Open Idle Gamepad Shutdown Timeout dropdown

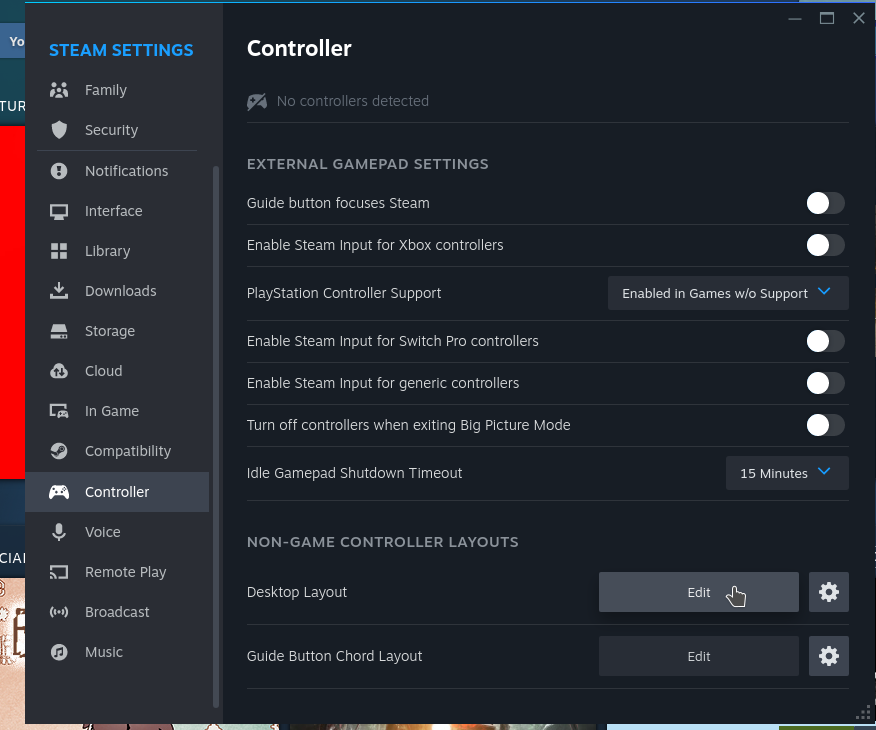tap(787, 473)
